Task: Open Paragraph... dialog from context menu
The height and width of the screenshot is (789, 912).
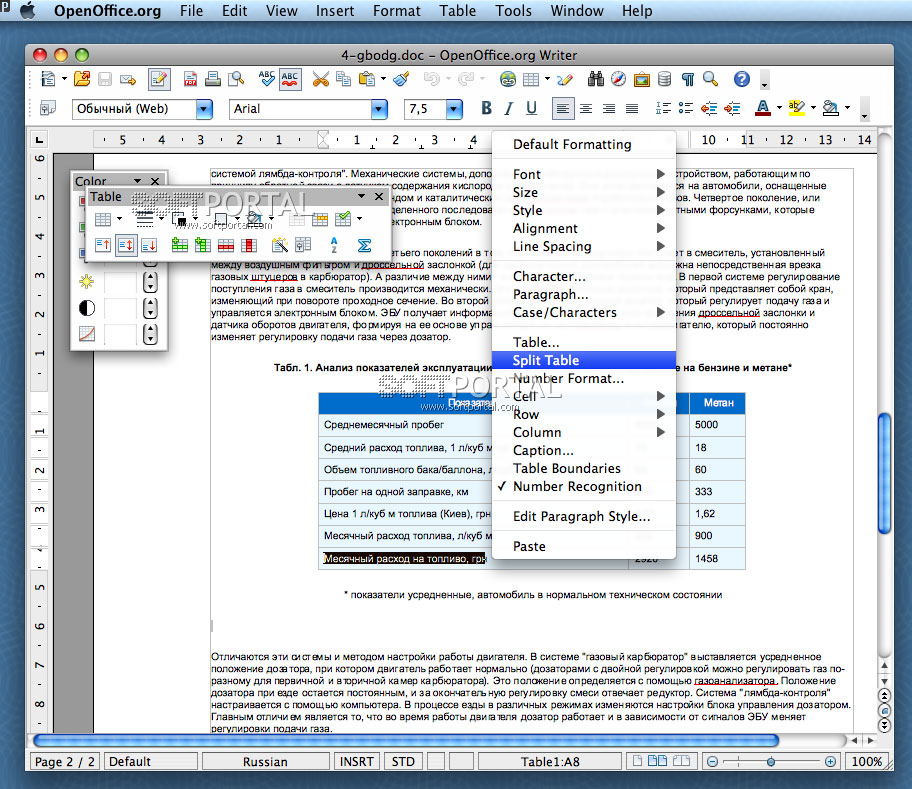Action: pyautogui.click(x=583, y=295)
